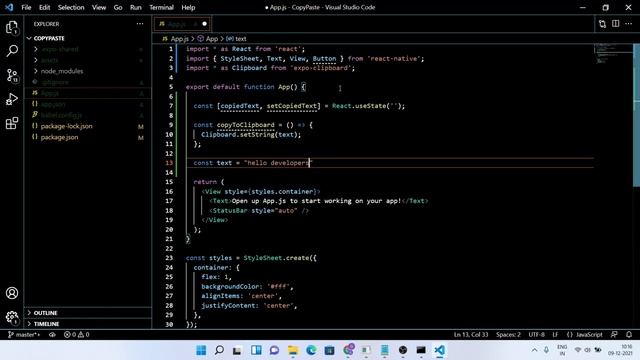The height and width of the screenshot is (360, 640).
Task: Open the Search view in activity bar
Action: coord(12,51)
